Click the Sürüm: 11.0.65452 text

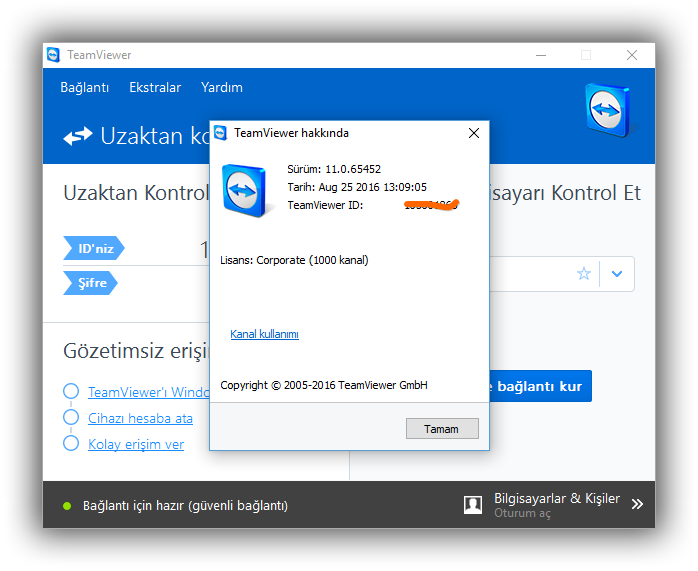[334, 169]
